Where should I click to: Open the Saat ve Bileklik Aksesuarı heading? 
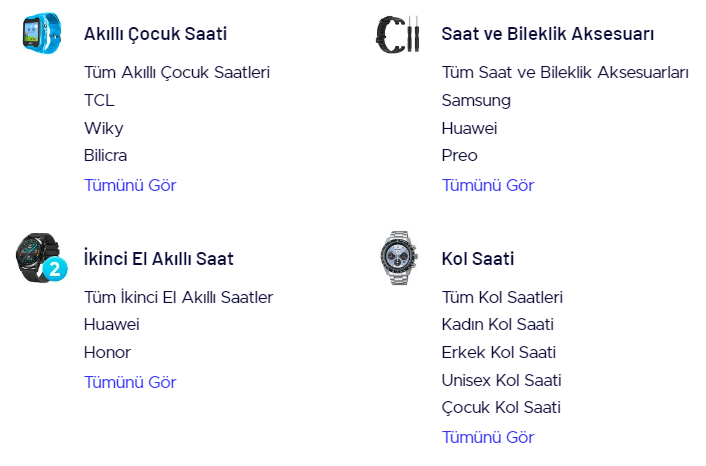(547, 34)
